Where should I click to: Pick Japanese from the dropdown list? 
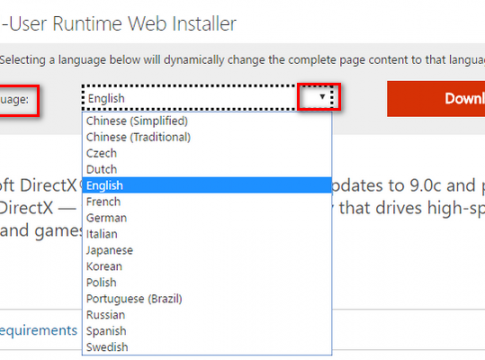207,250
